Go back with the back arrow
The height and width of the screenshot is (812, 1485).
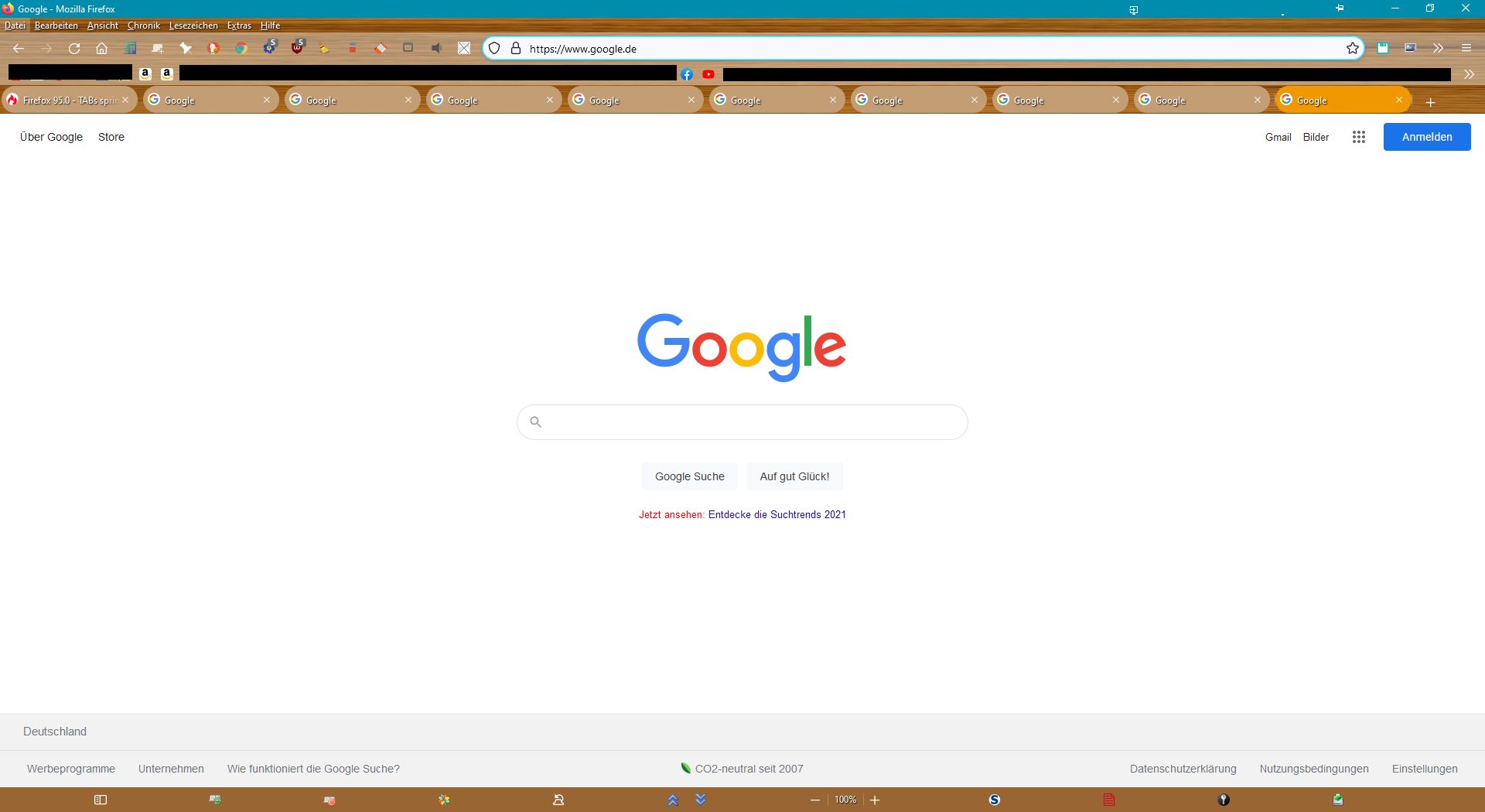[19, 48]
